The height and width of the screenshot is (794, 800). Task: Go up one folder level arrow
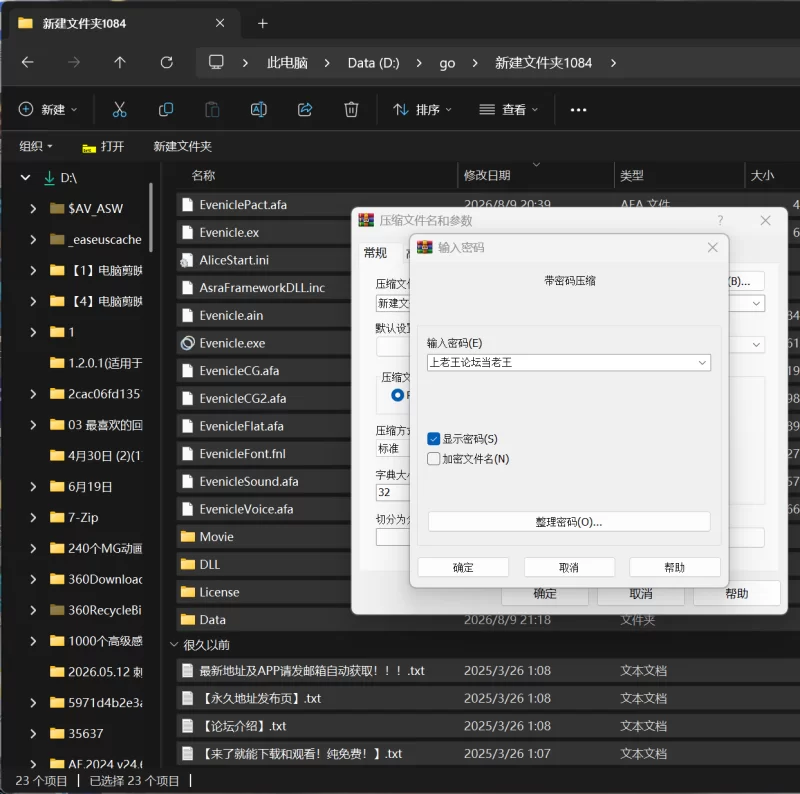120,62
